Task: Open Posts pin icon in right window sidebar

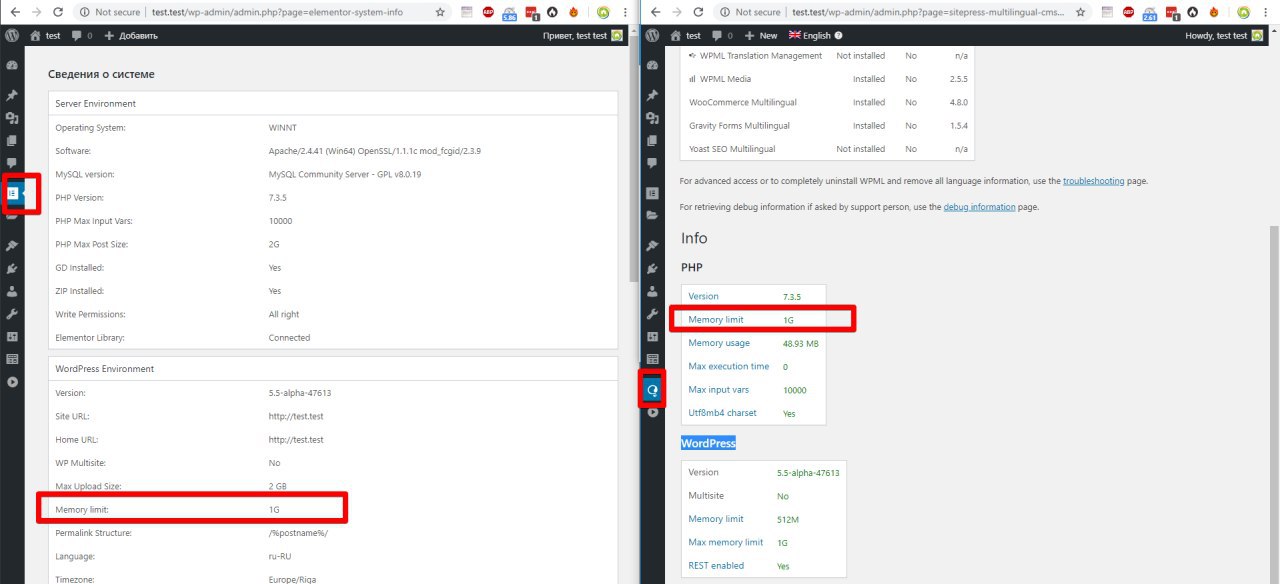Action: 653,96
